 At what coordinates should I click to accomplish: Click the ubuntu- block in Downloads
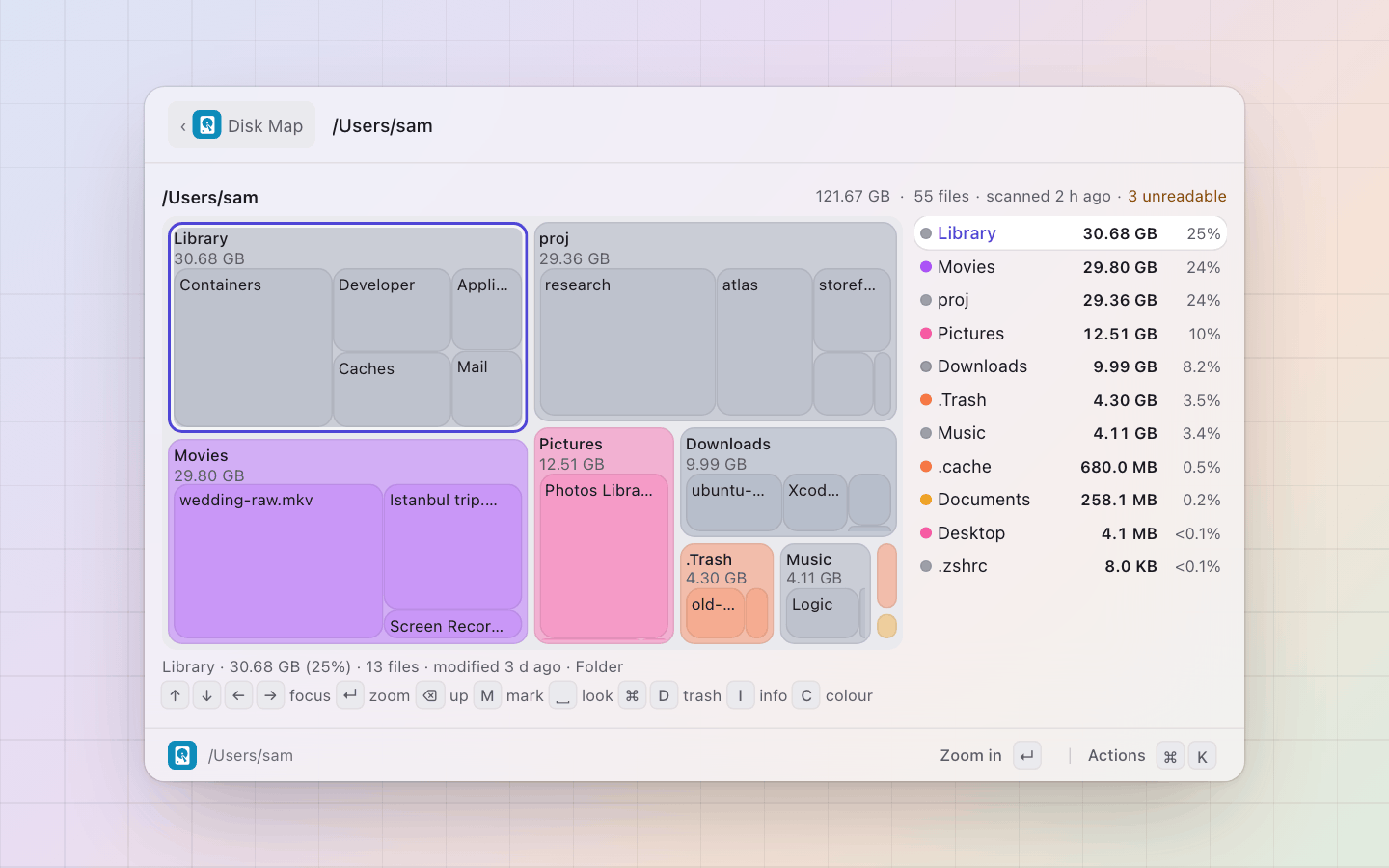[x=733, y=502]
